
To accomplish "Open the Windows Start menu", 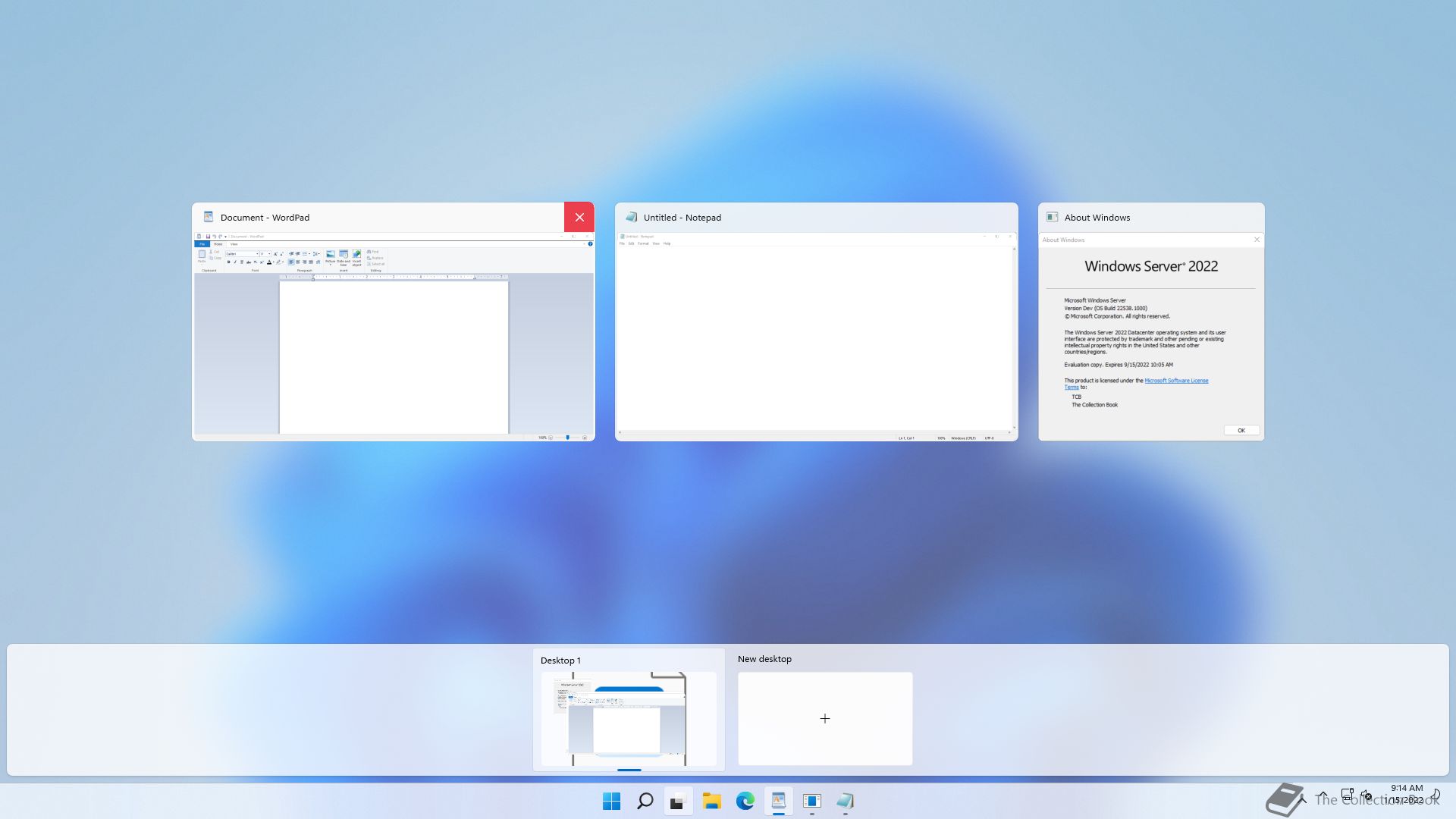I will [611, 801].
